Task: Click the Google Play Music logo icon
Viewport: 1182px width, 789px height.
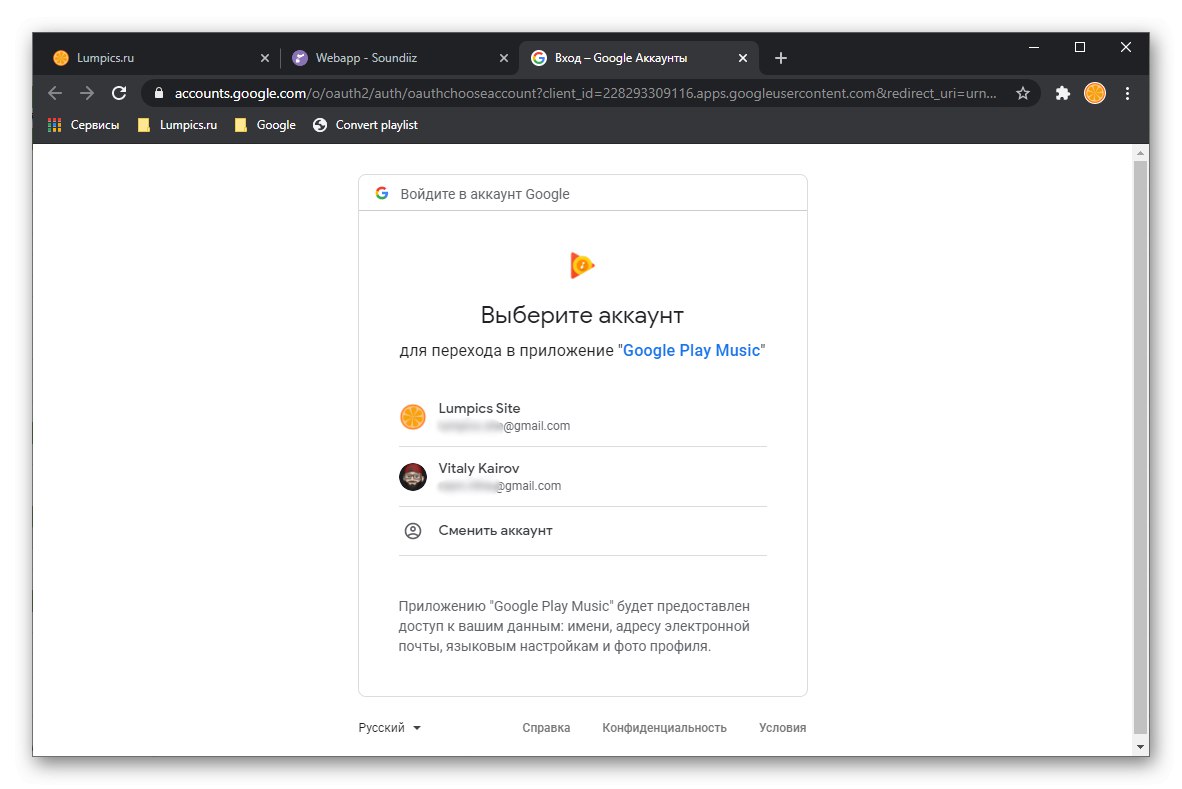Action: (582, 265)
